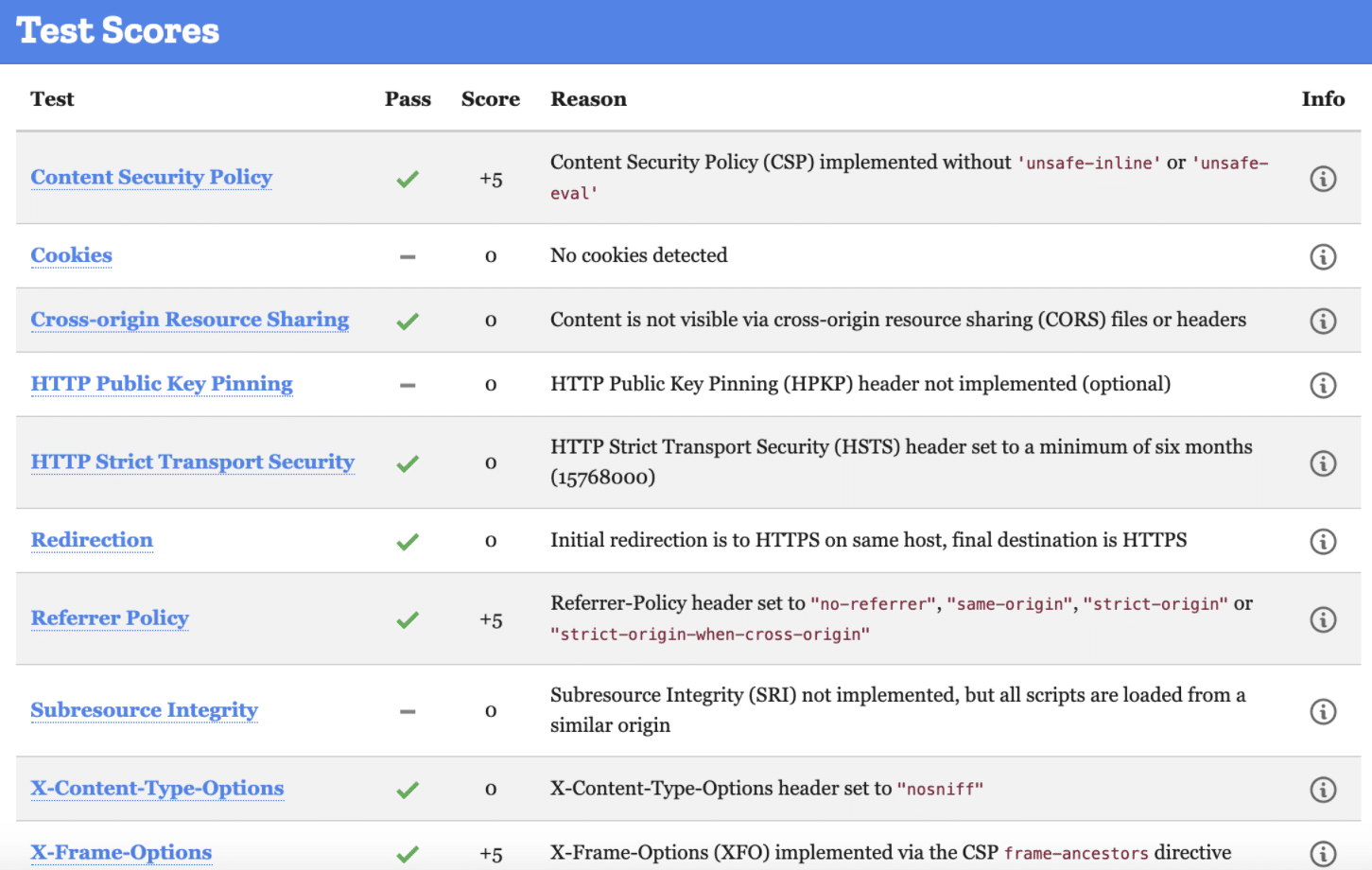Open HTTP Strict Transport Security link

(x=193, y=461)
